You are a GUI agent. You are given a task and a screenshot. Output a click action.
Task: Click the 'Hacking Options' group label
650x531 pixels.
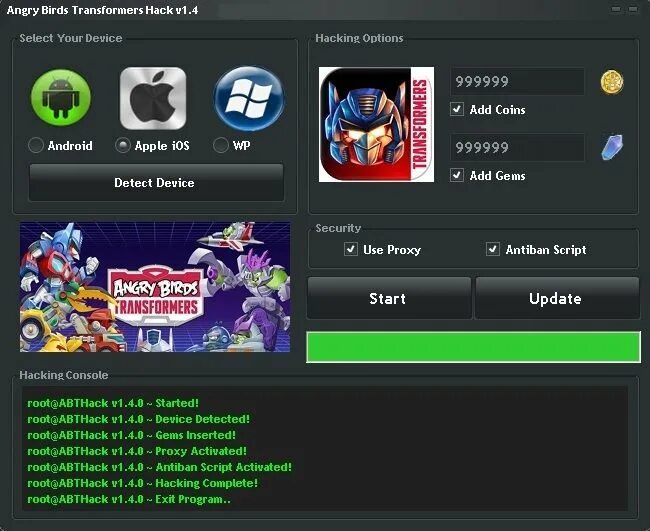pos(359,38)
